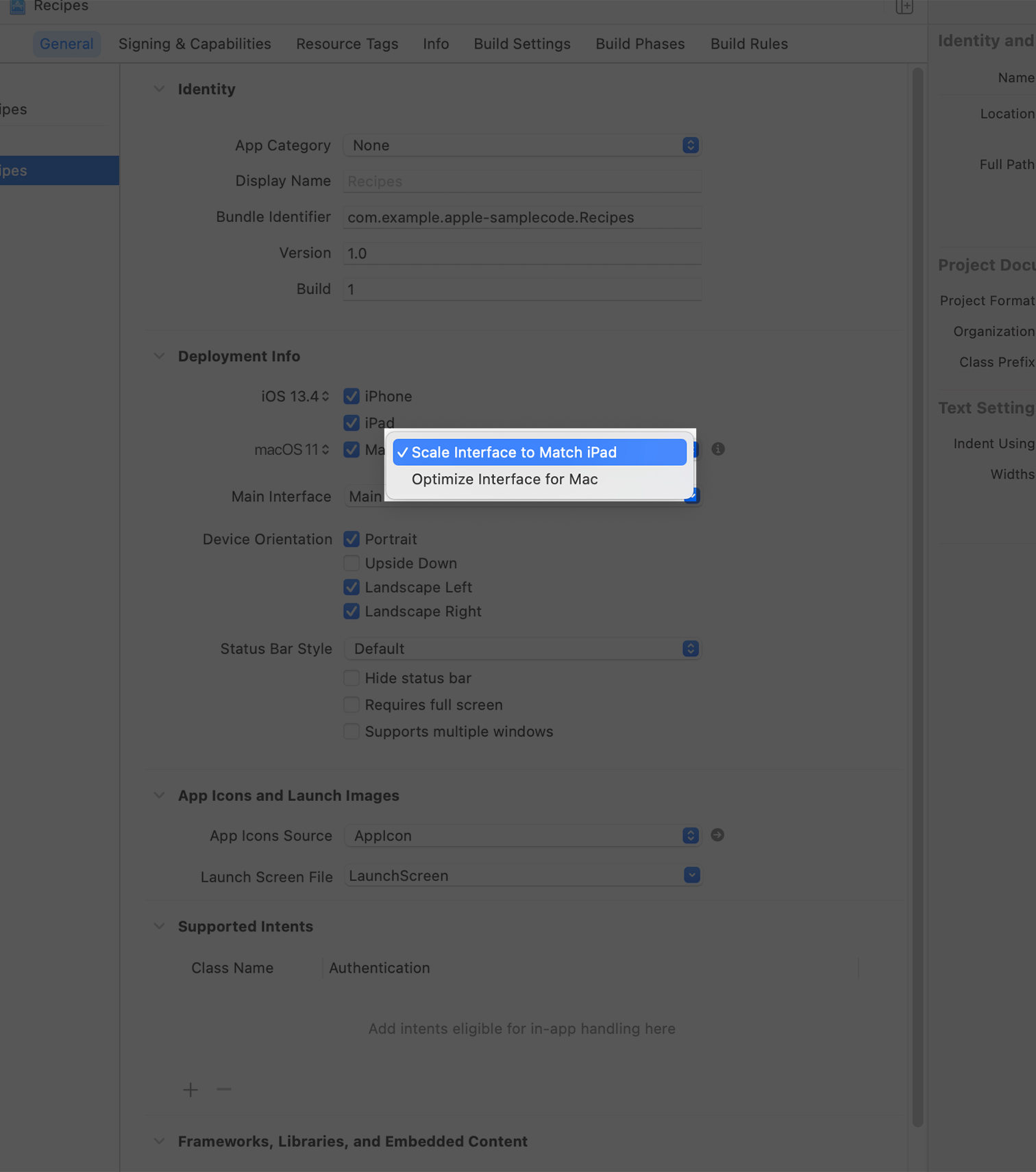
Task: Click the minus icon under Supported Intents
Action: point(224,1089)
